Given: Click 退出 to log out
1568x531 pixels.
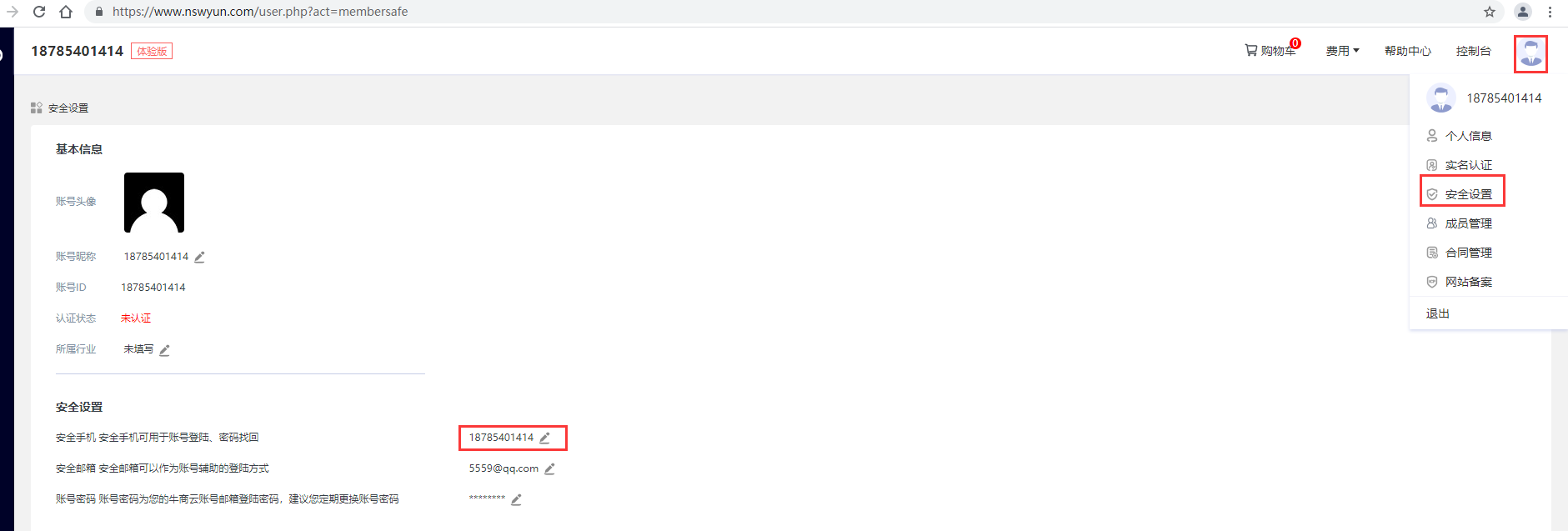Looking at the screenshot, I should point(1438,313).
